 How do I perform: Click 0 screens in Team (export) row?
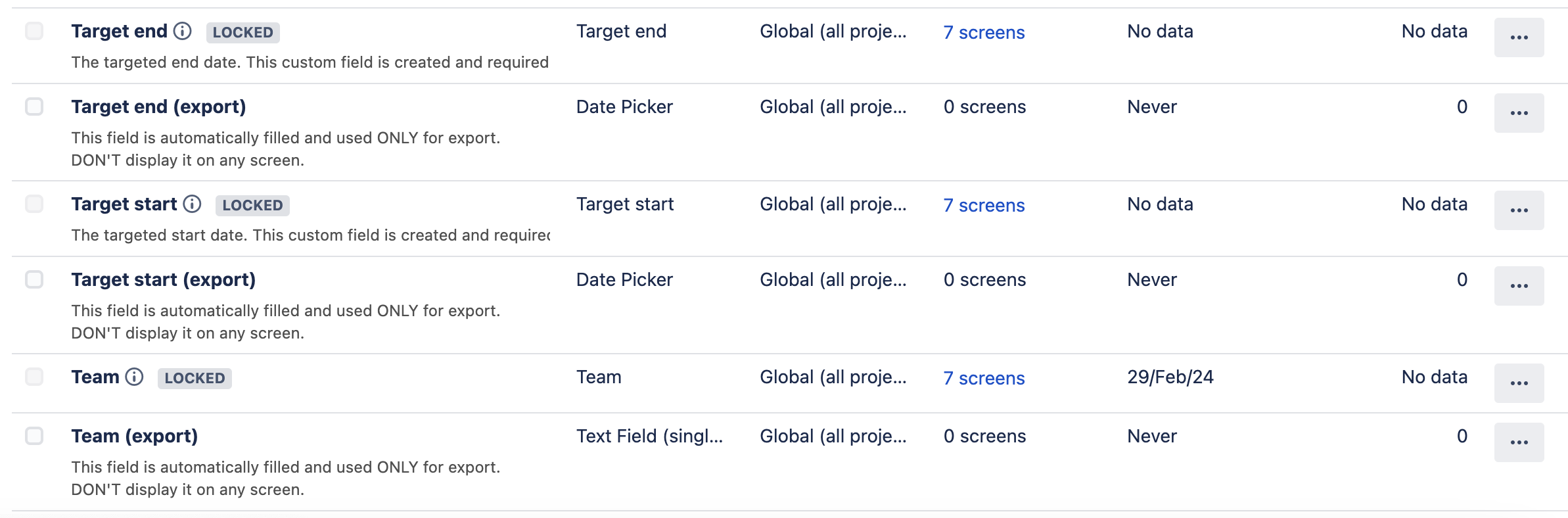984,436
